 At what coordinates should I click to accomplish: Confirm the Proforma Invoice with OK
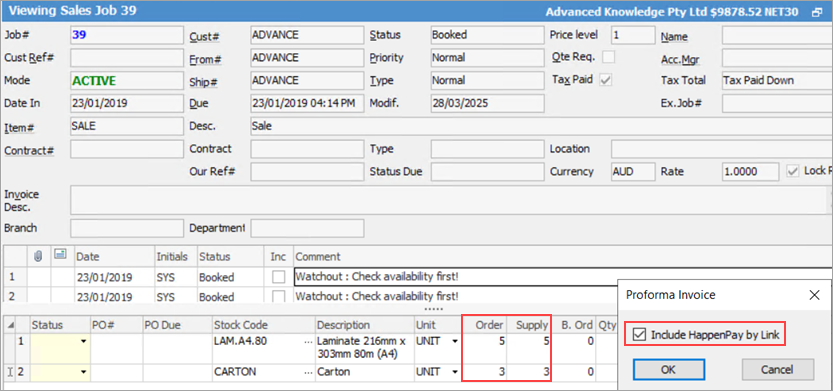click(x=669, y=369)
